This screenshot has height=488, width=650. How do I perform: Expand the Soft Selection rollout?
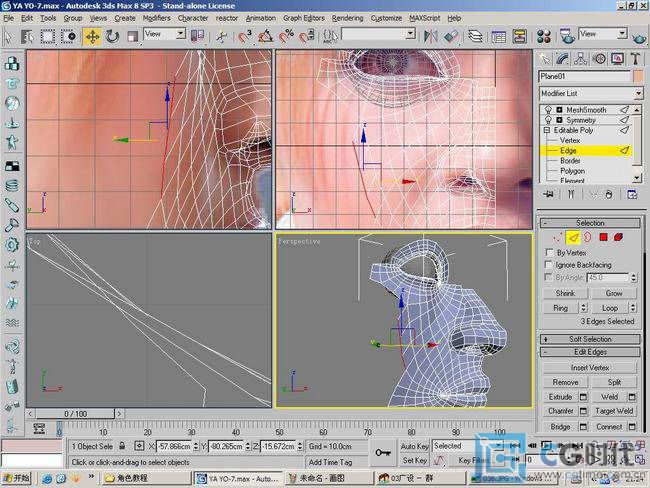coord(590,339)
